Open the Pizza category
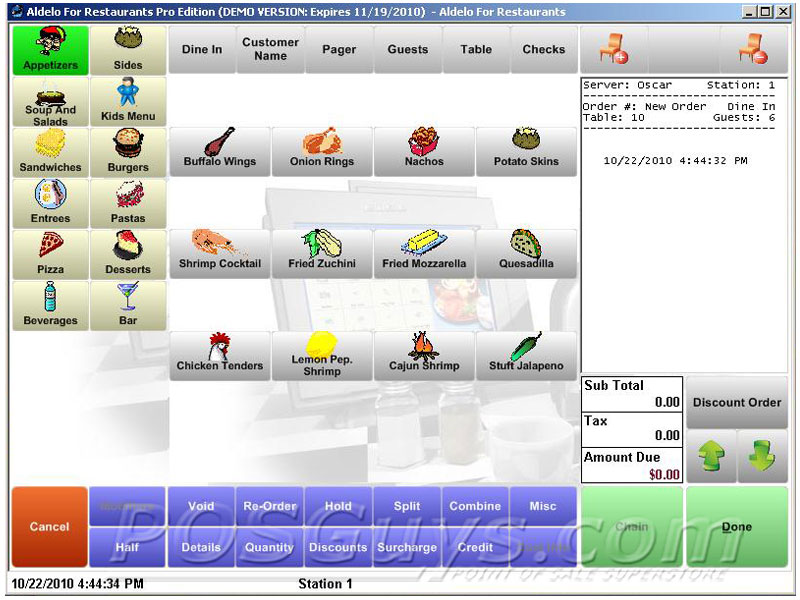The height and width of the screenshot is (600, 800). [x=51, y=255]
